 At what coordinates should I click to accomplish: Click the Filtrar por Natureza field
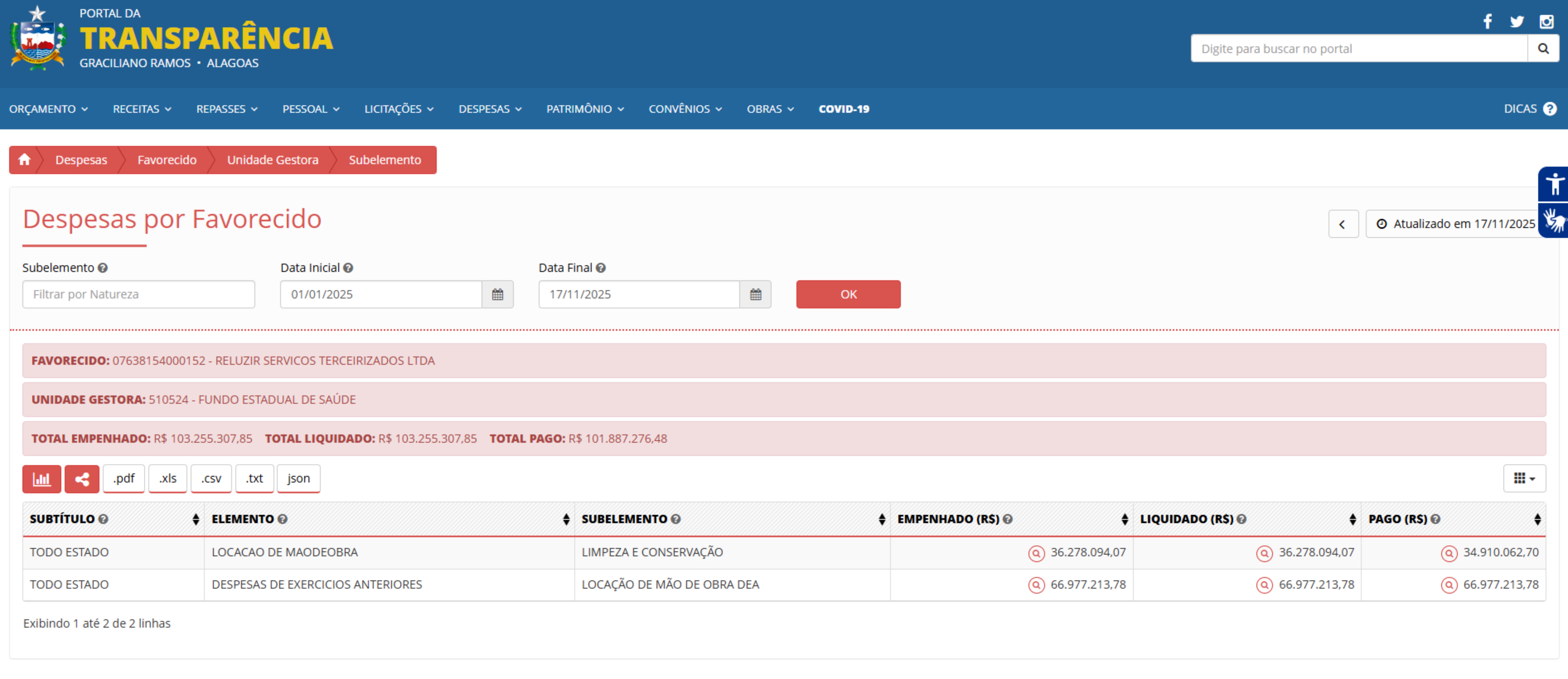tap(139, 294)
